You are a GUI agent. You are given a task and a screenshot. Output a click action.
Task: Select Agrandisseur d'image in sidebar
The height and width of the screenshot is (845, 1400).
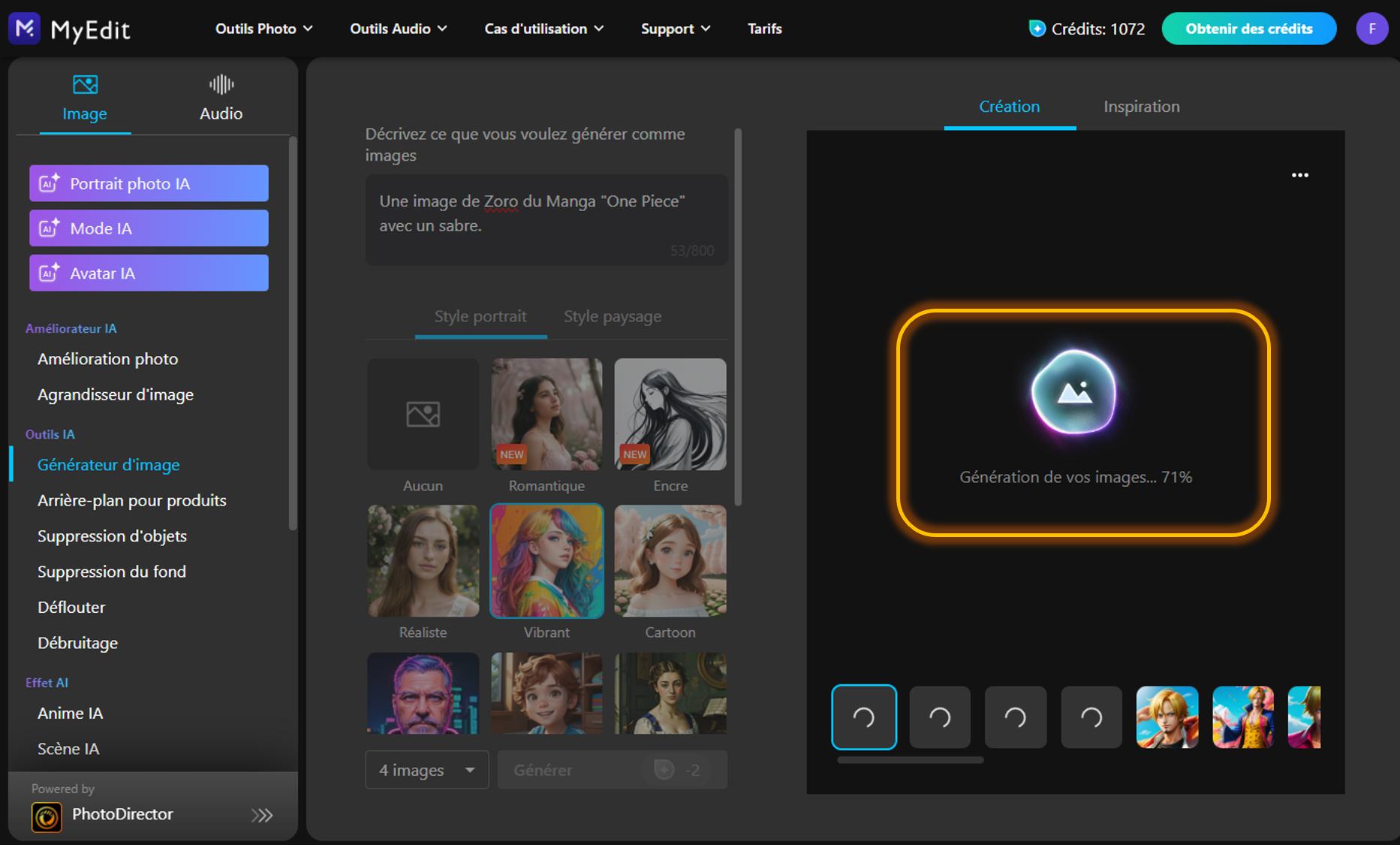click(x=116, y=394)
